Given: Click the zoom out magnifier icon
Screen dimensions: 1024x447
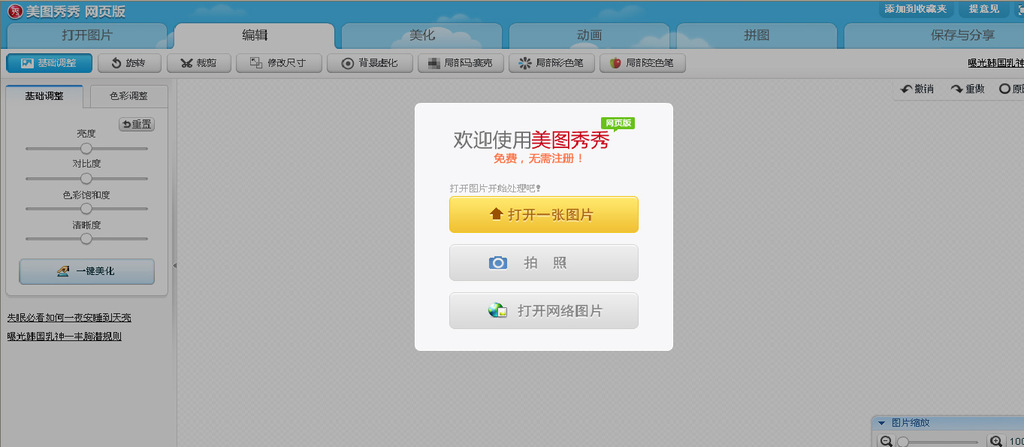Looking at the screenshot, I should tap(886, 441).
